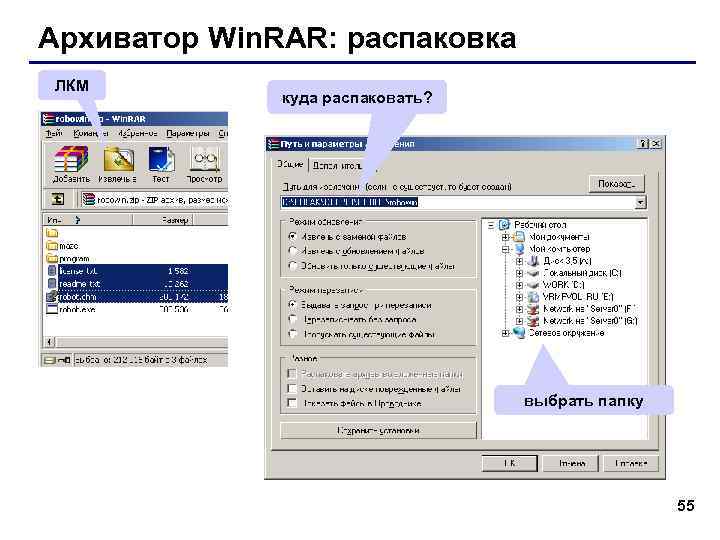Expand the Локальный диск (C:) node
The width and height of the screenshot is (720, 540).
pos(519,273)
